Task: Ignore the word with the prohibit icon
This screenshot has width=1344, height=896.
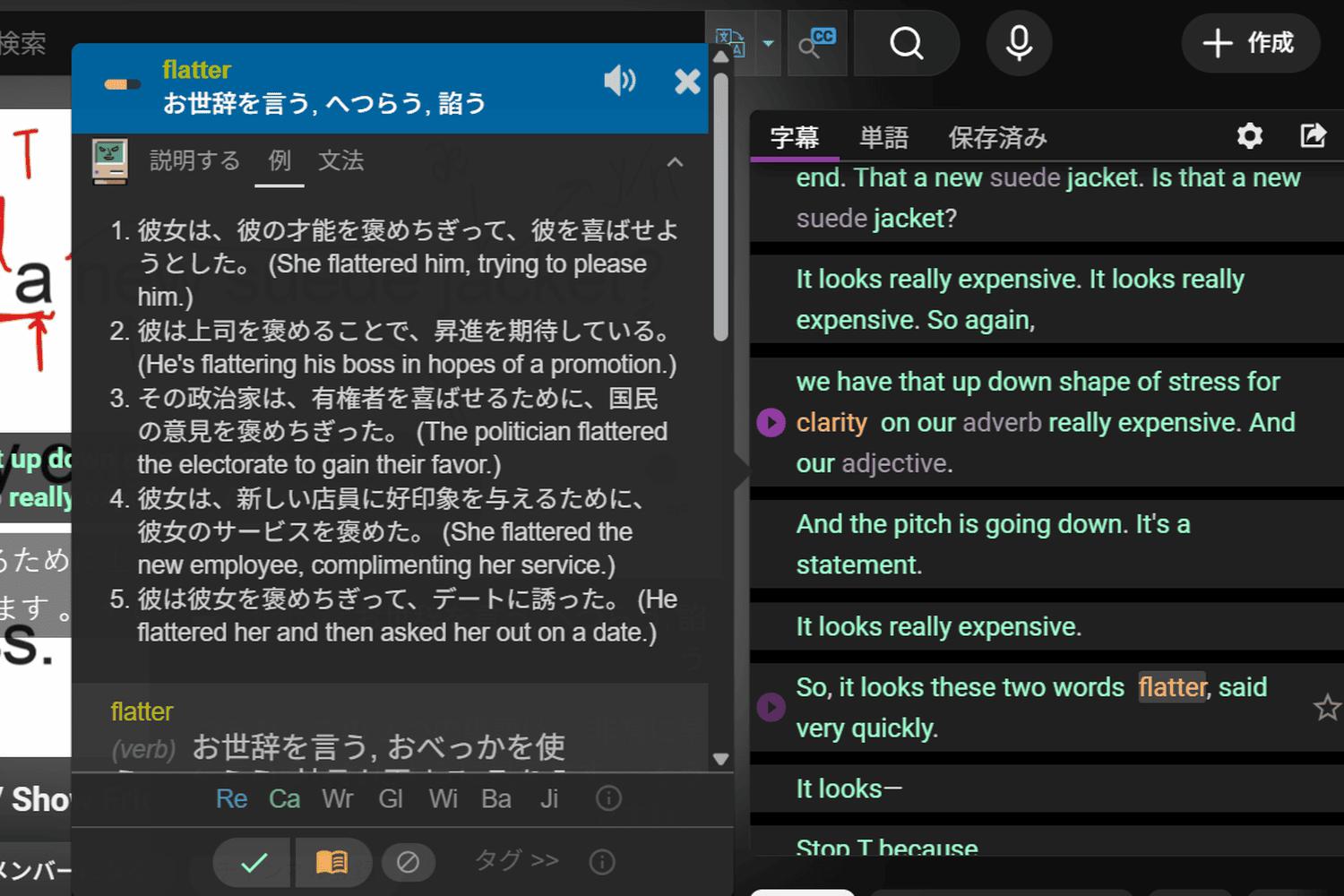Action: click(409, 862)
